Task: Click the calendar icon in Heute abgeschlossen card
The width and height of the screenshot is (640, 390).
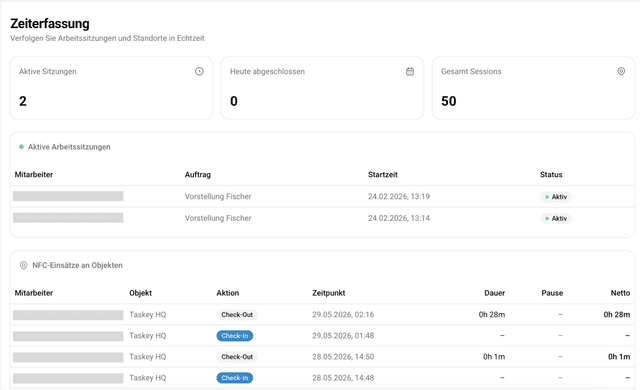Action: [x=410, y=71]
